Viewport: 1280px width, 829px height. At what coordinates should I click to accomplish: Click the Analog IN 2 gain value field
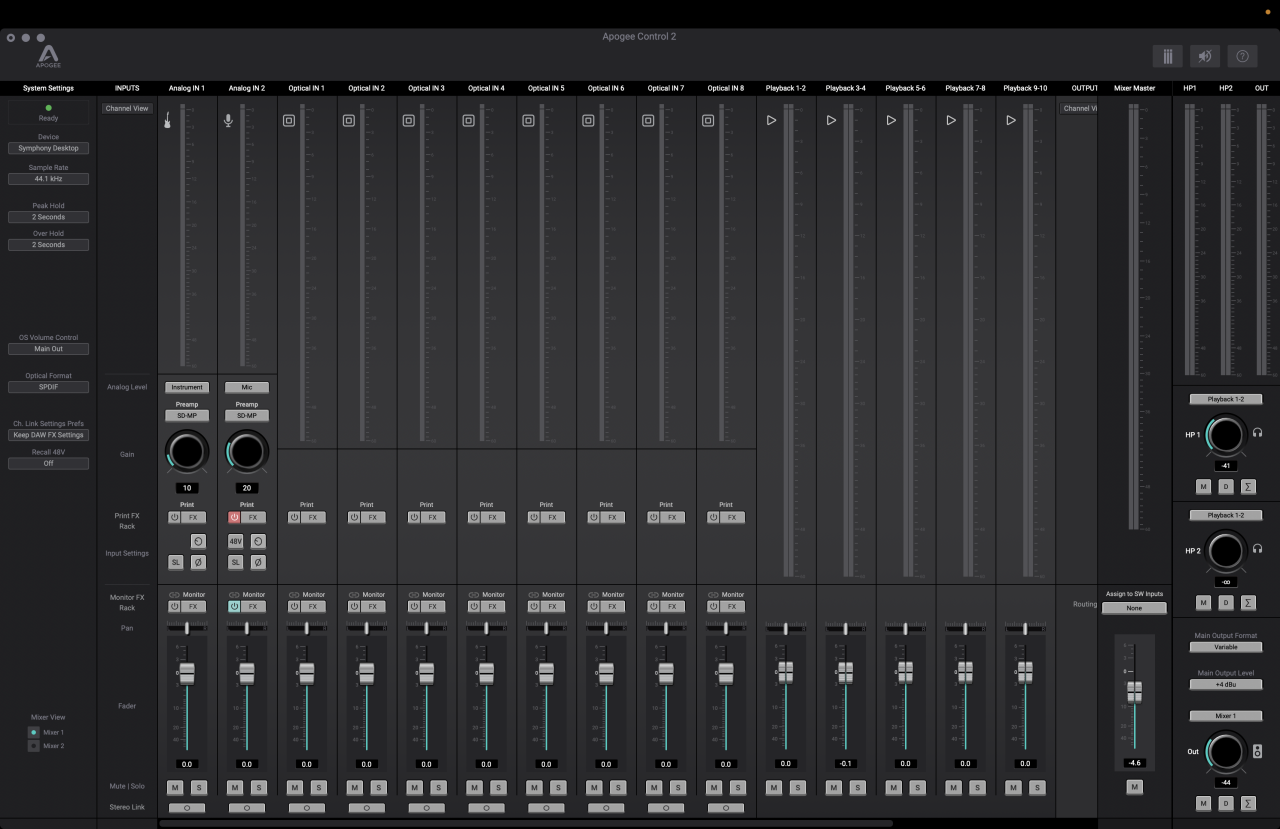[x=247, y=488]
